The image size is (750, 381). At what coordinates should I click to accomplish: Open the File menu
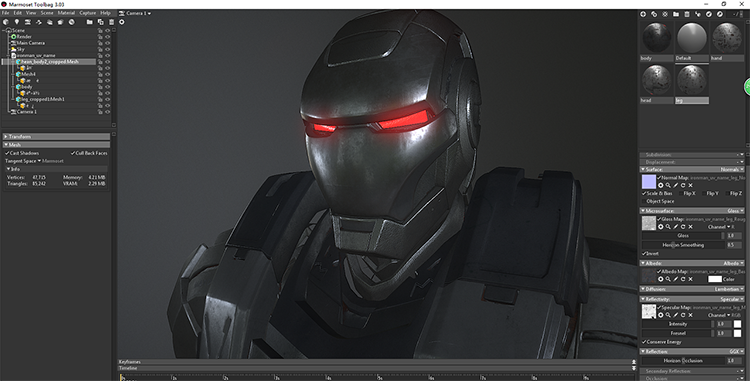(6, 13)
